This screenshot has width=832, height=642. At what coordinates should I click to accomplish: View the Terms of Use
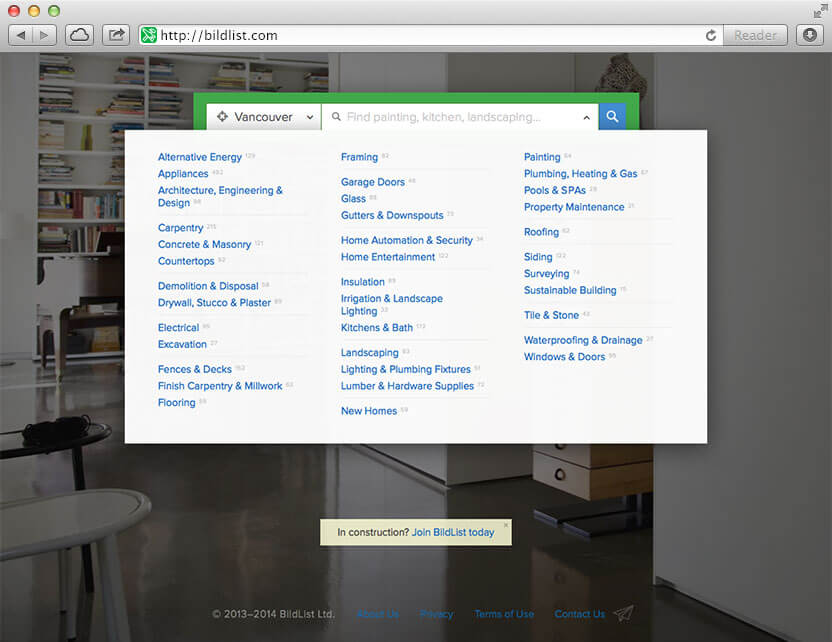tap(504, 614)
